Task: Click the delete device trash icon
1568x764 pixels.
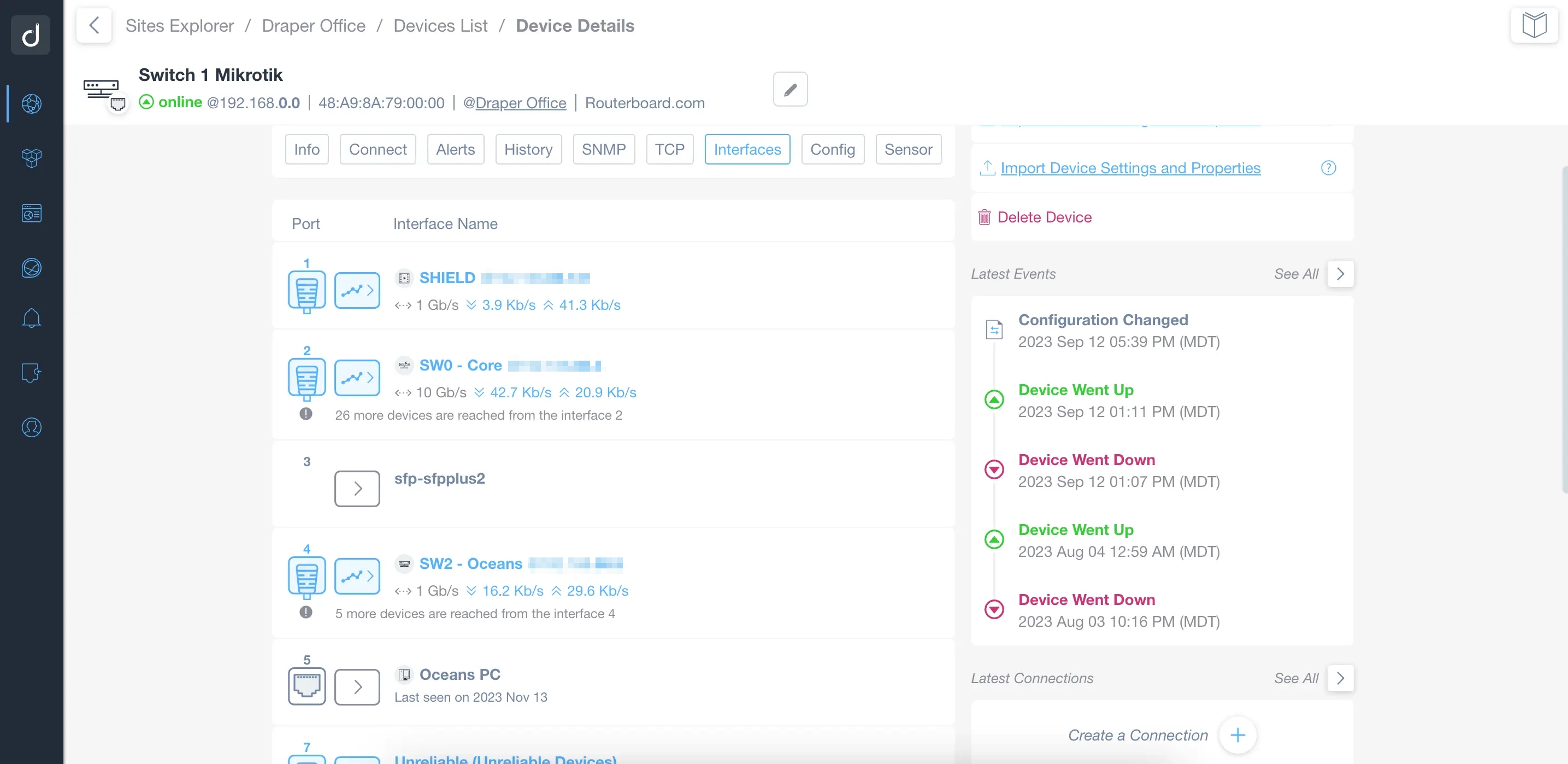Action: click(x=985, y=216)
